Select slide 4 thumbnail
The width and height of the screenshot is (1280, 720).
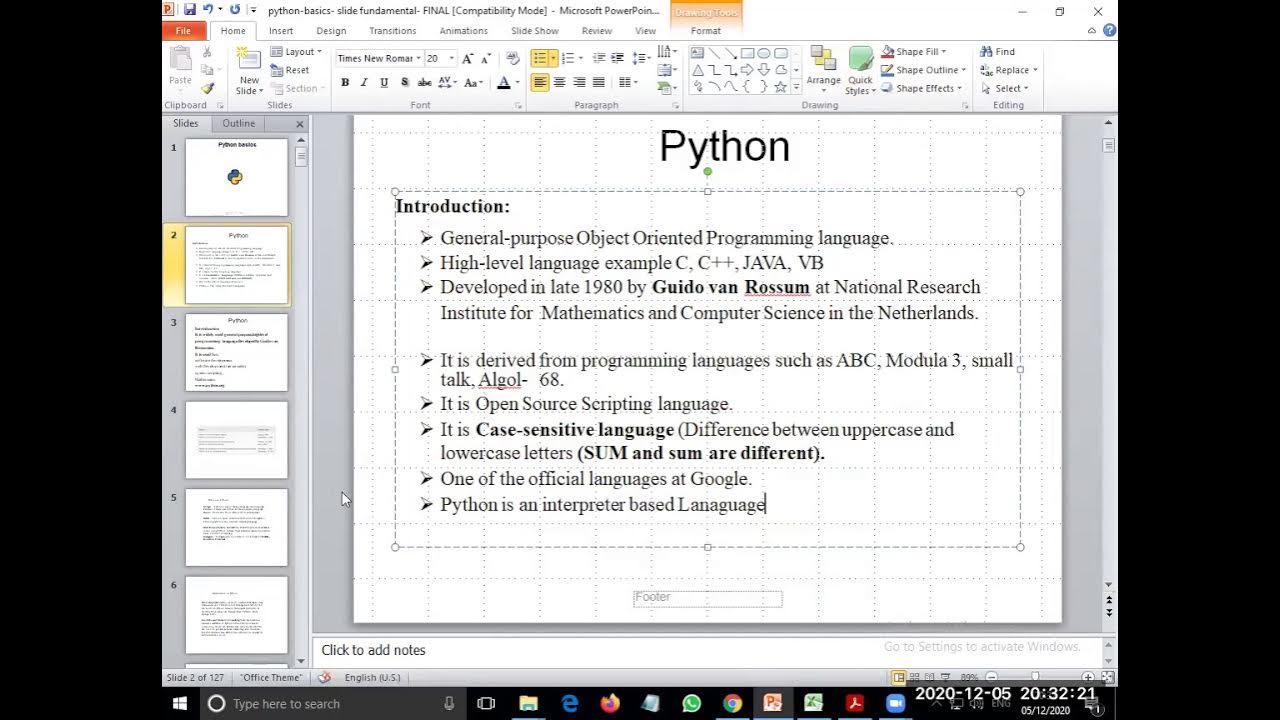click(237, 440)
